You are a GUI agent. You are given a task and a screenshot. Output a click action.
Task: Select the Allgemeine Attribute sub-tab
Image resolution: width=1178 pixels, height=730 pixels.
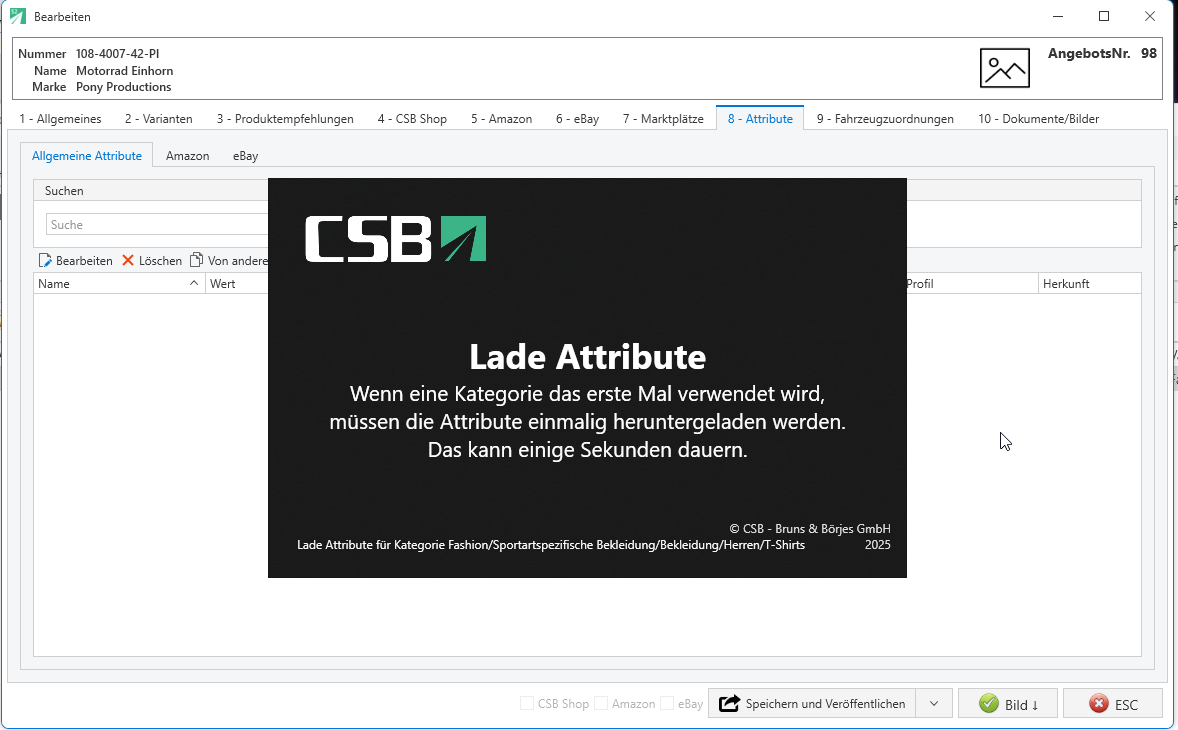(x=86, y=155)
